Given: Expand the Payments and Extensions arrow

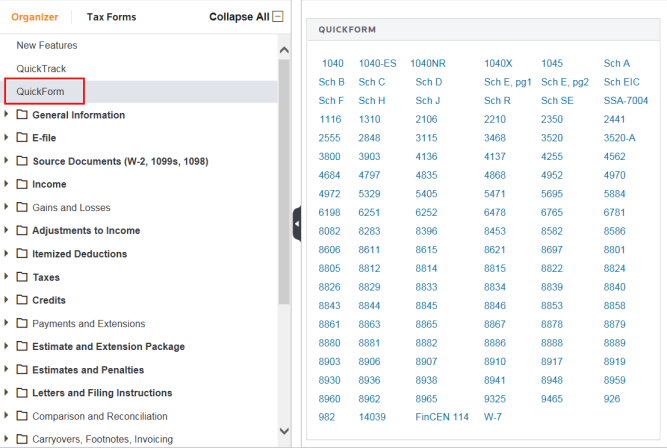Looking at the screenshot, I should pyautogui.click(x=8, y=323).
